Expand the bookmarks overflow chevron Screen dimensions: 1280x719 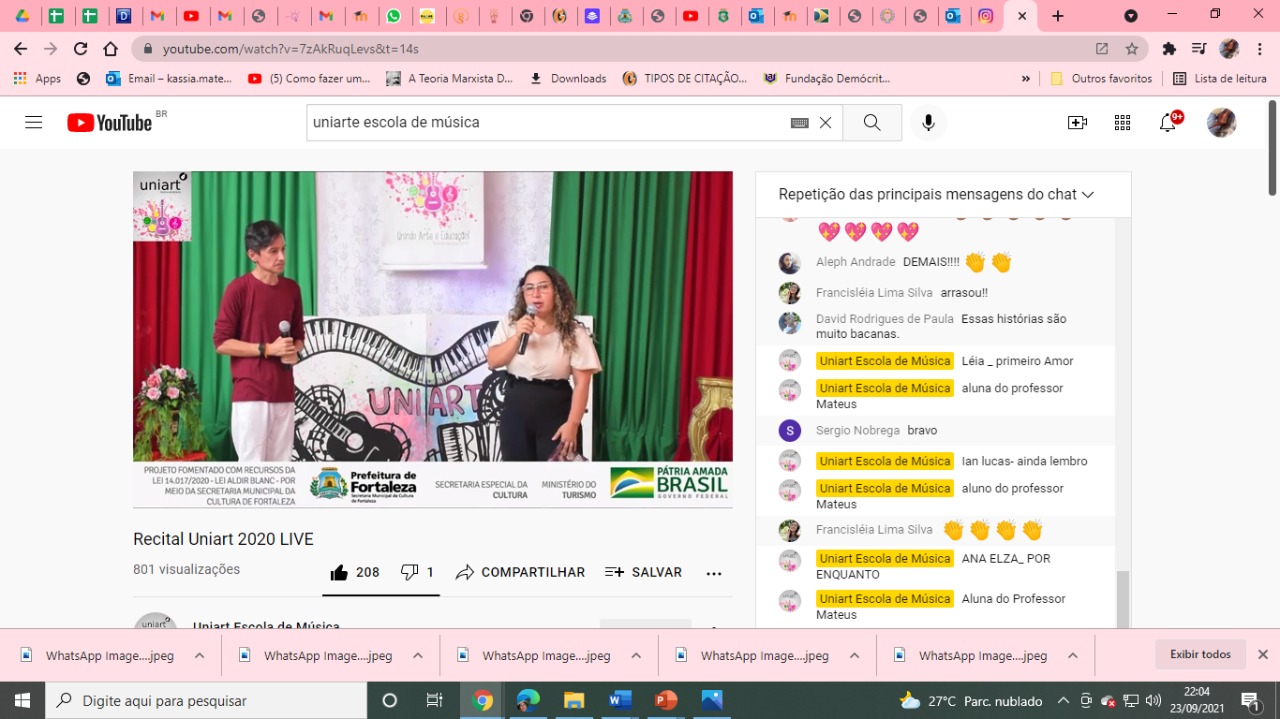1025,78
